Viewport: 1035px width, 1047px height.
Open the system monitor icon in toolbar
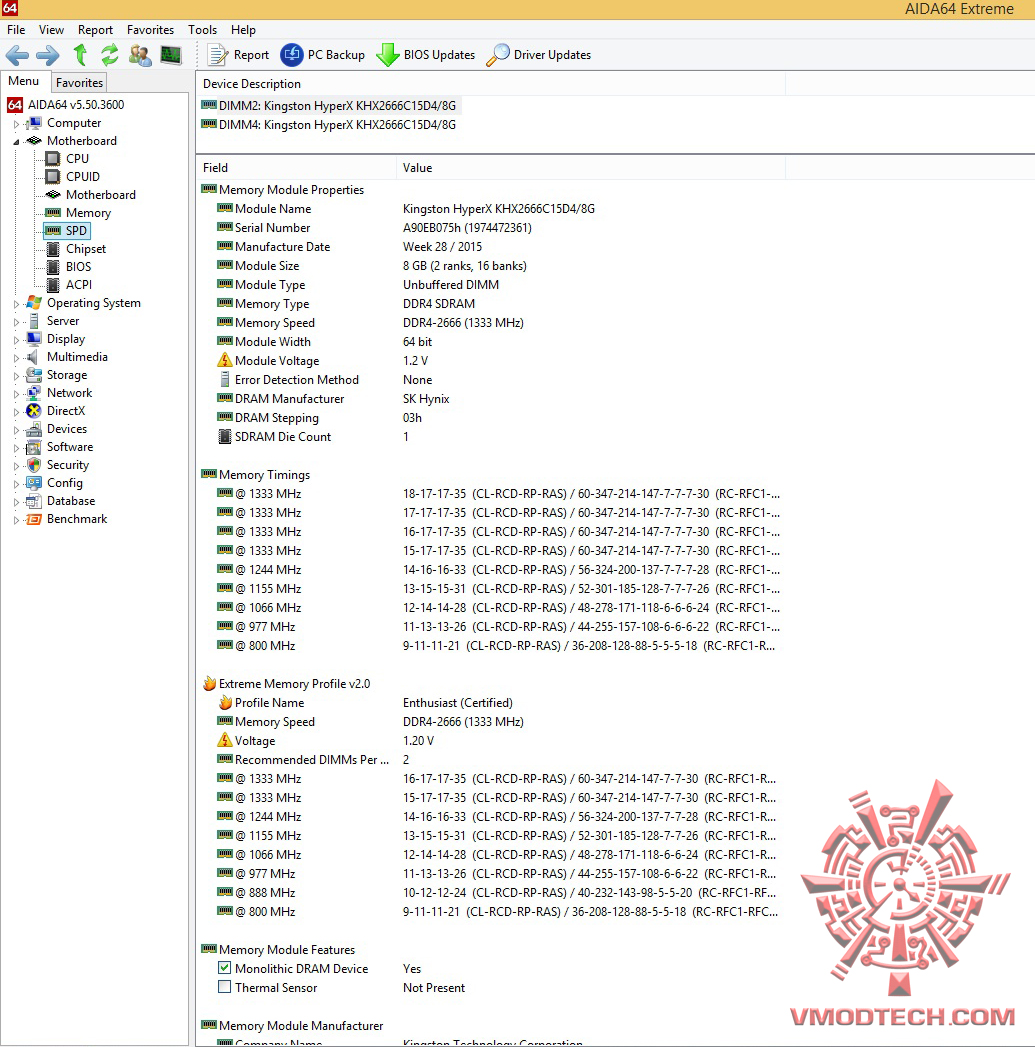tap(171, 55)
